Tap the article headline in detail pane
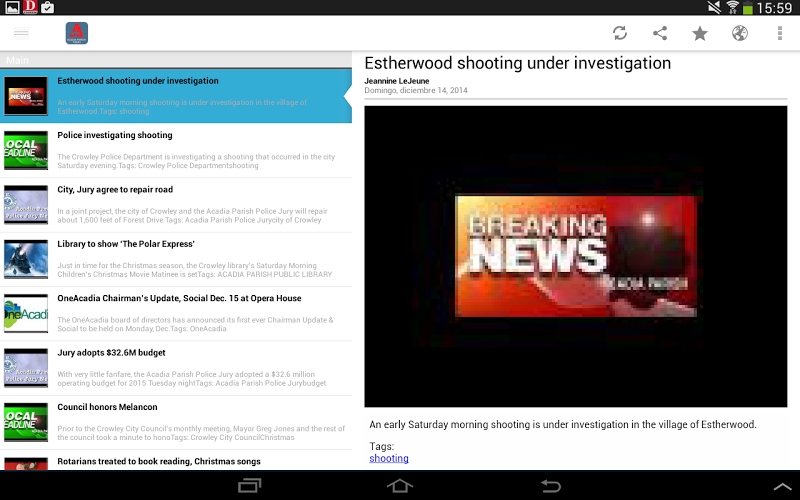The width and height of the screenshot is (800, 500). click(x=517, y=63)
